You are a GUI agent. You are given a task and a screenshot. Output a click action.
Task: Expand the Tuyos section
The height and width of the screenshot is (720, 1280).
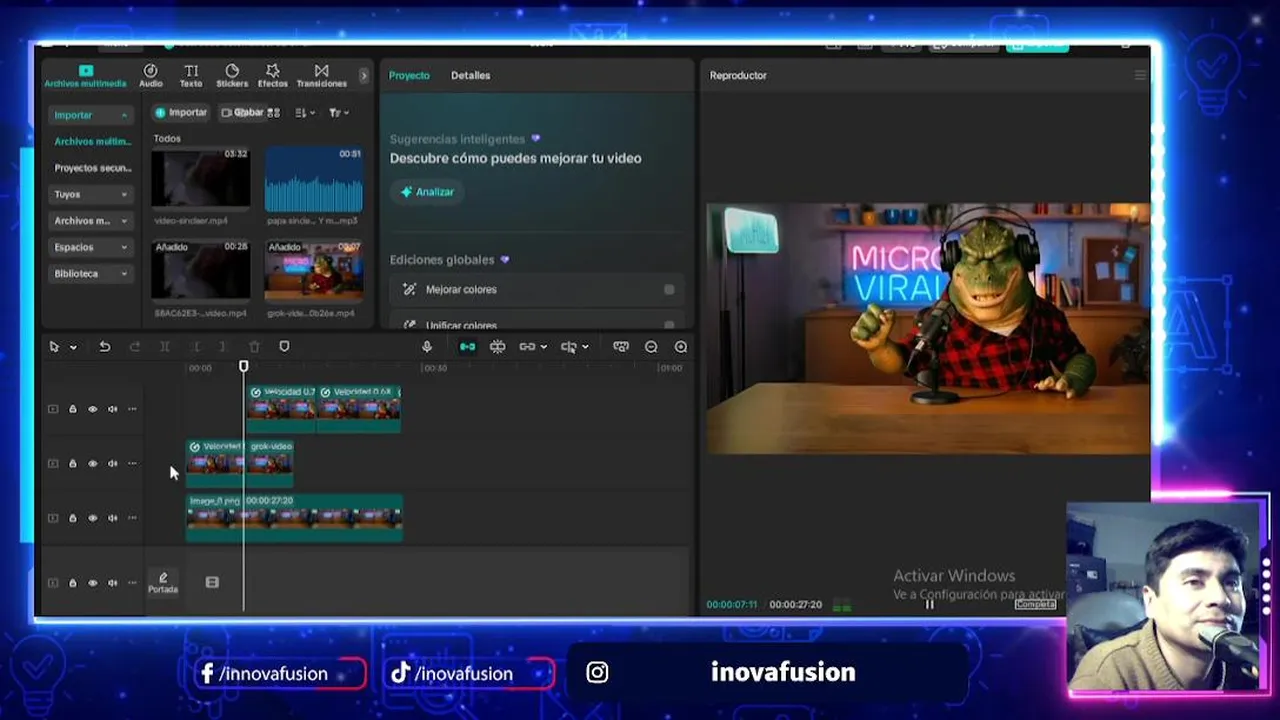pos(124,195)
